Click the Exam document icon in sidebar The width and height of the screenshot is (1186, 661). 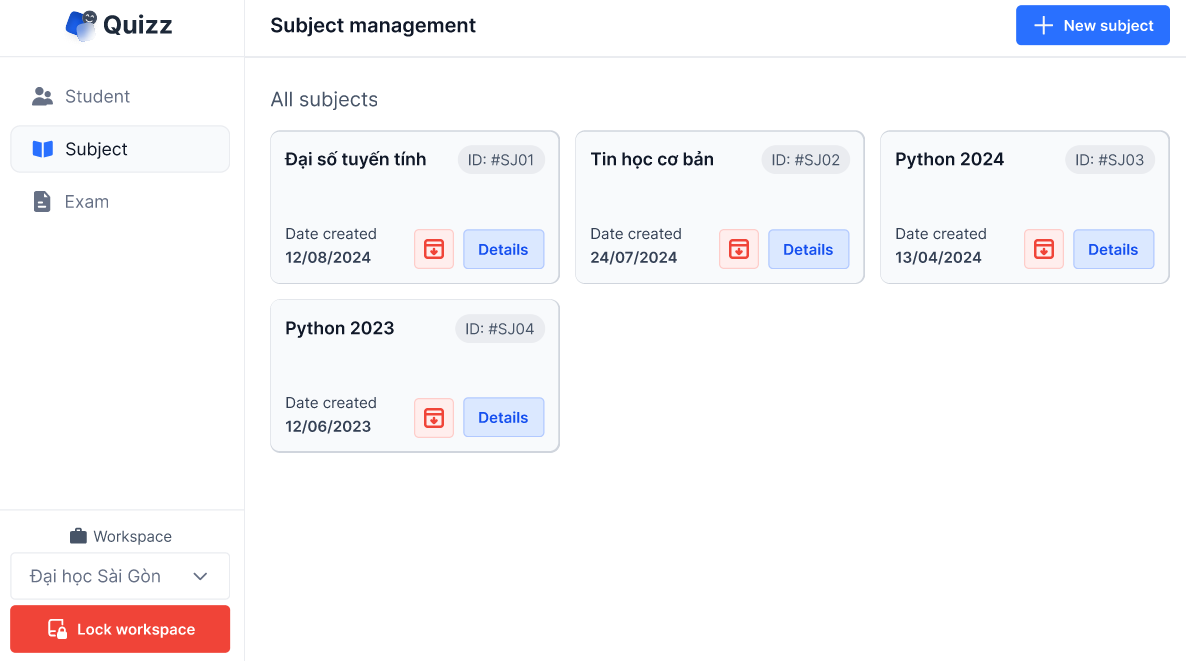pyautogui.click(x=42, y=202)
